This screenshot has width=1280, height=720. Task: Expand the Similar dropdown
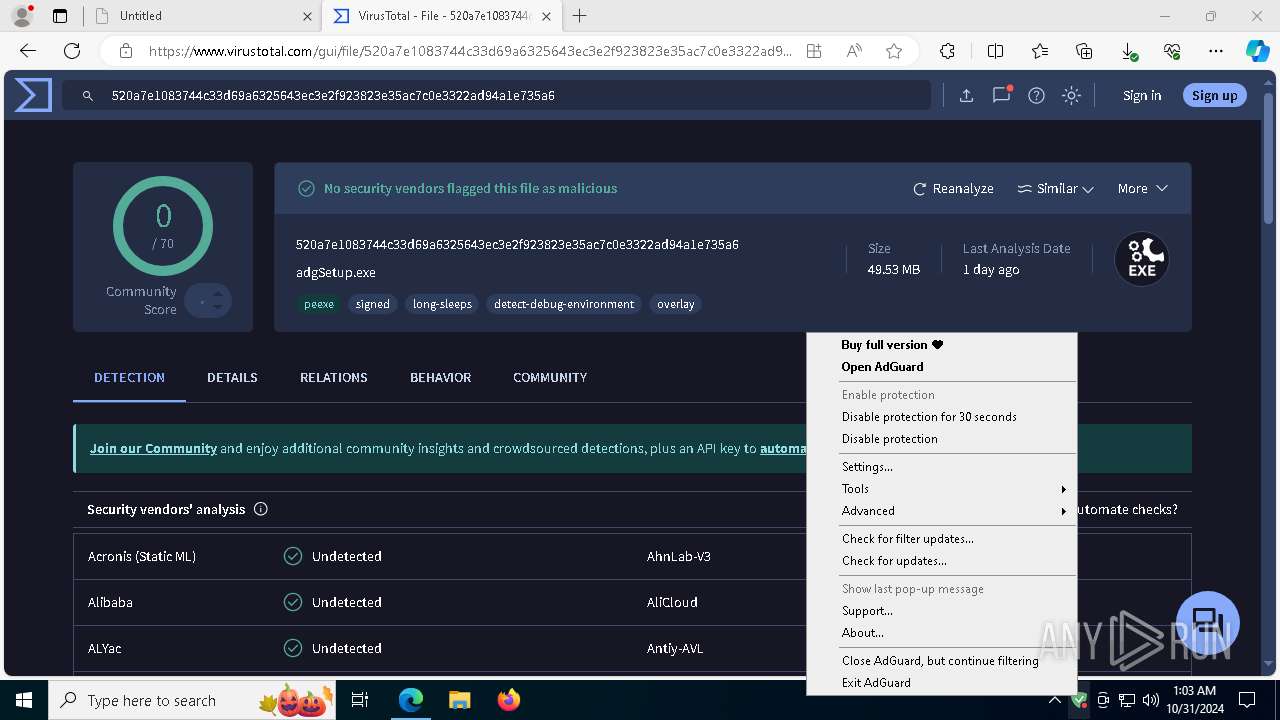tap(1056, 188)
